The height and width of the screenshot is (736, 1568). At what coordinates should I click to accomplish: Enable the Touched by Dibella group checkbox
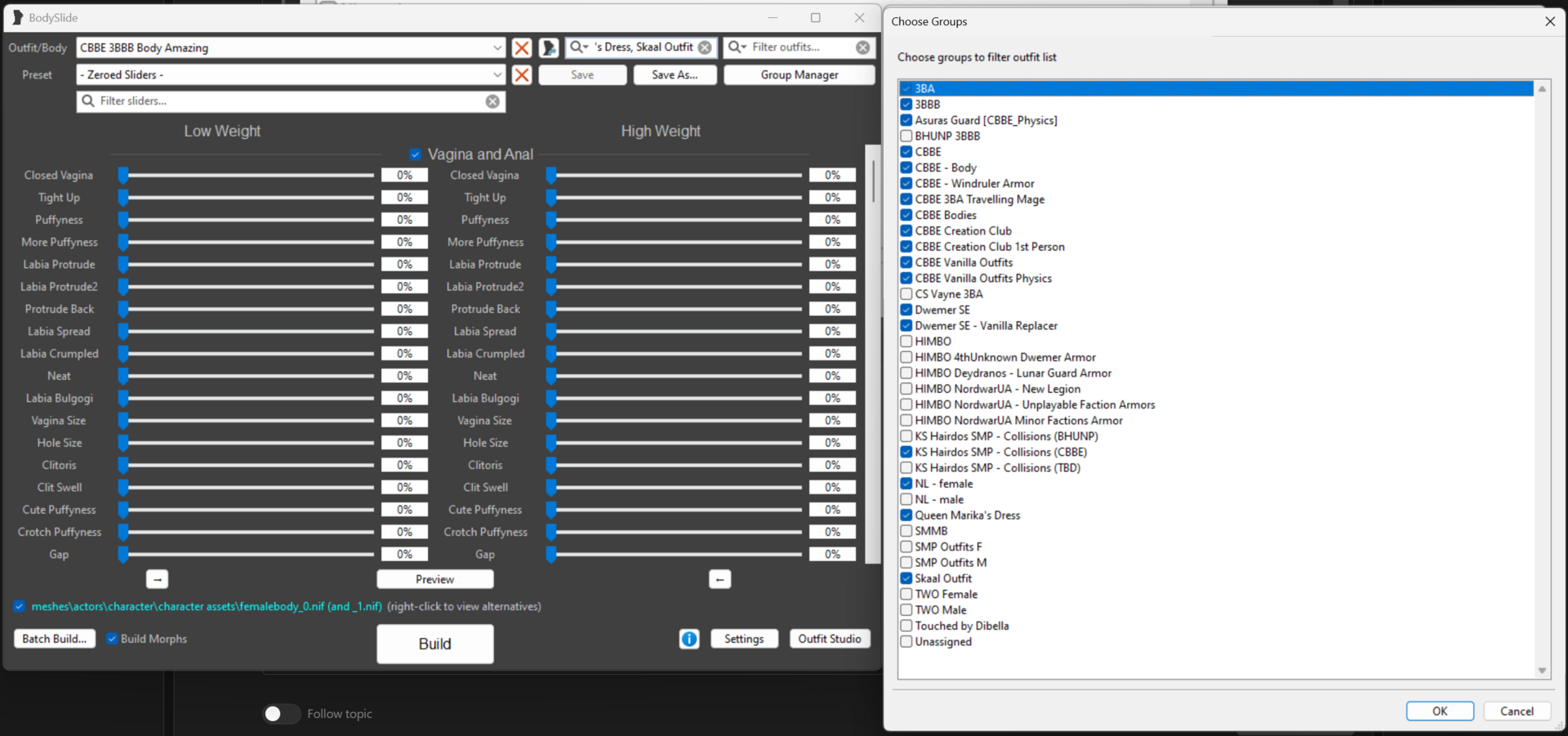click(906, 626)
